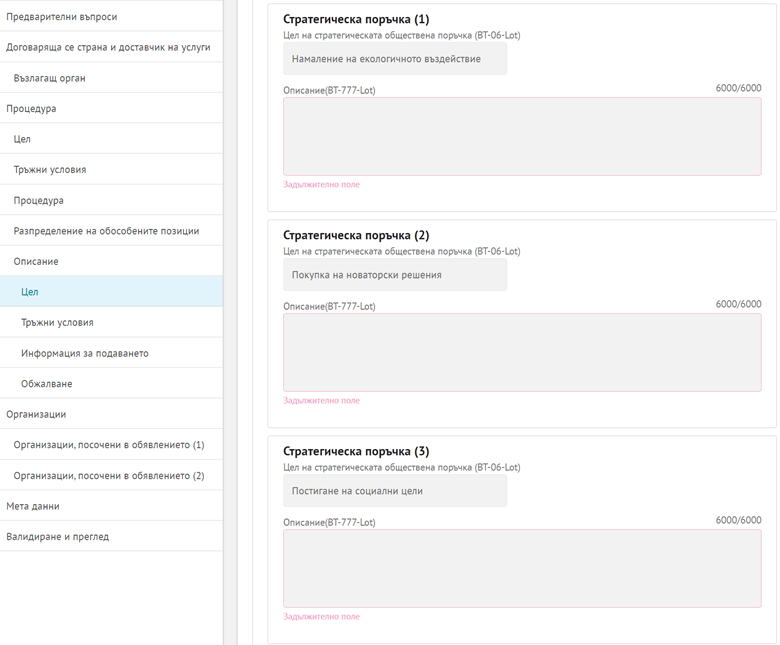Select the Описание sidebar item
Image resolution: width=780 pixels, height=645 pixels.
coord(111,261)
